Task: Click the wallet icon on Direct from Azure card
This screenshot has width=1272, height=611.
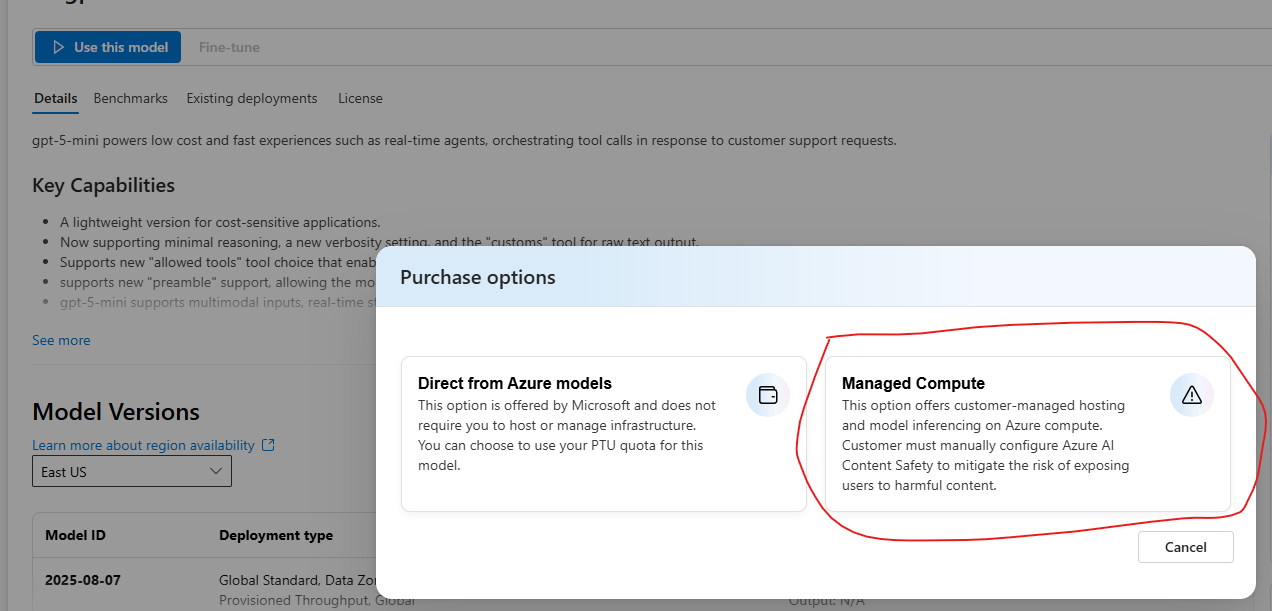Action: pyautogui.click(x=768, y=395)
